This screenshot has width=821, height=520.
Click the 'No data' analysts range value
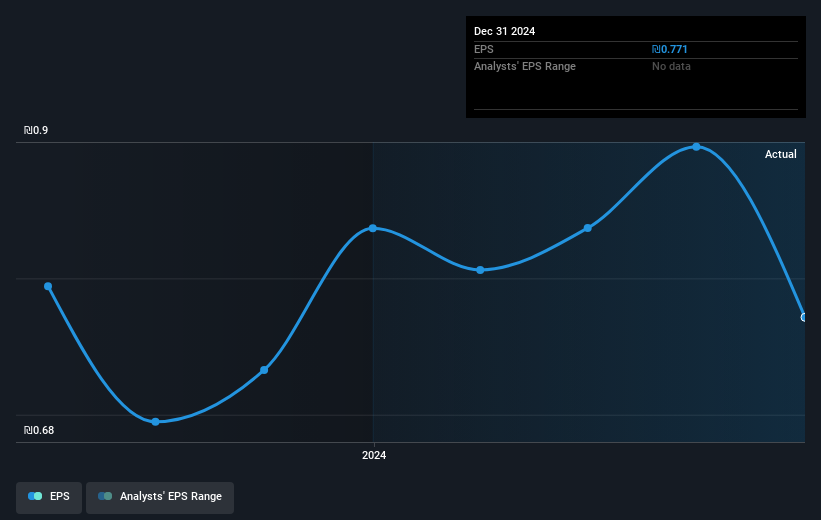pos(671,67)
